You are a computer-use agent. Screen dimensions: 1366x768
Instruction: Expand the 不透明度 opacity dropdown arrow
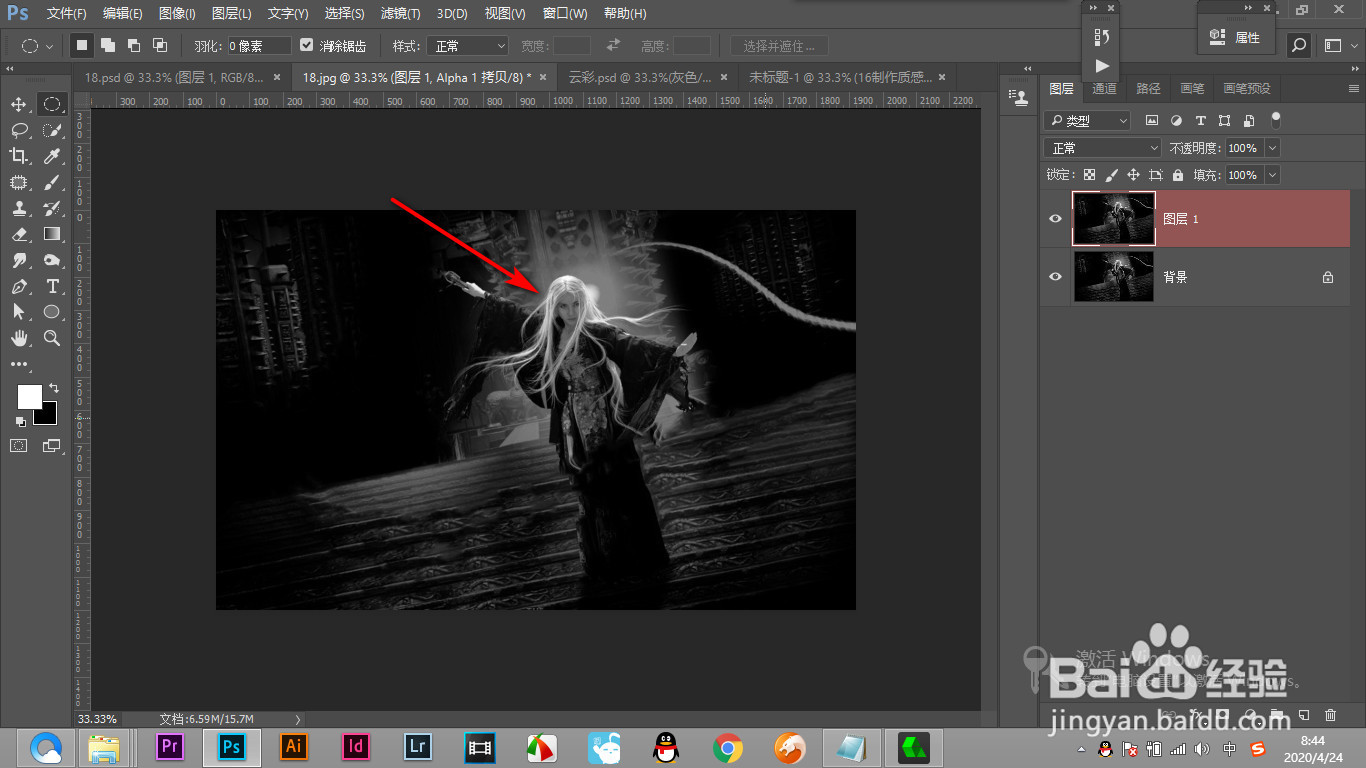[1272, 148]
